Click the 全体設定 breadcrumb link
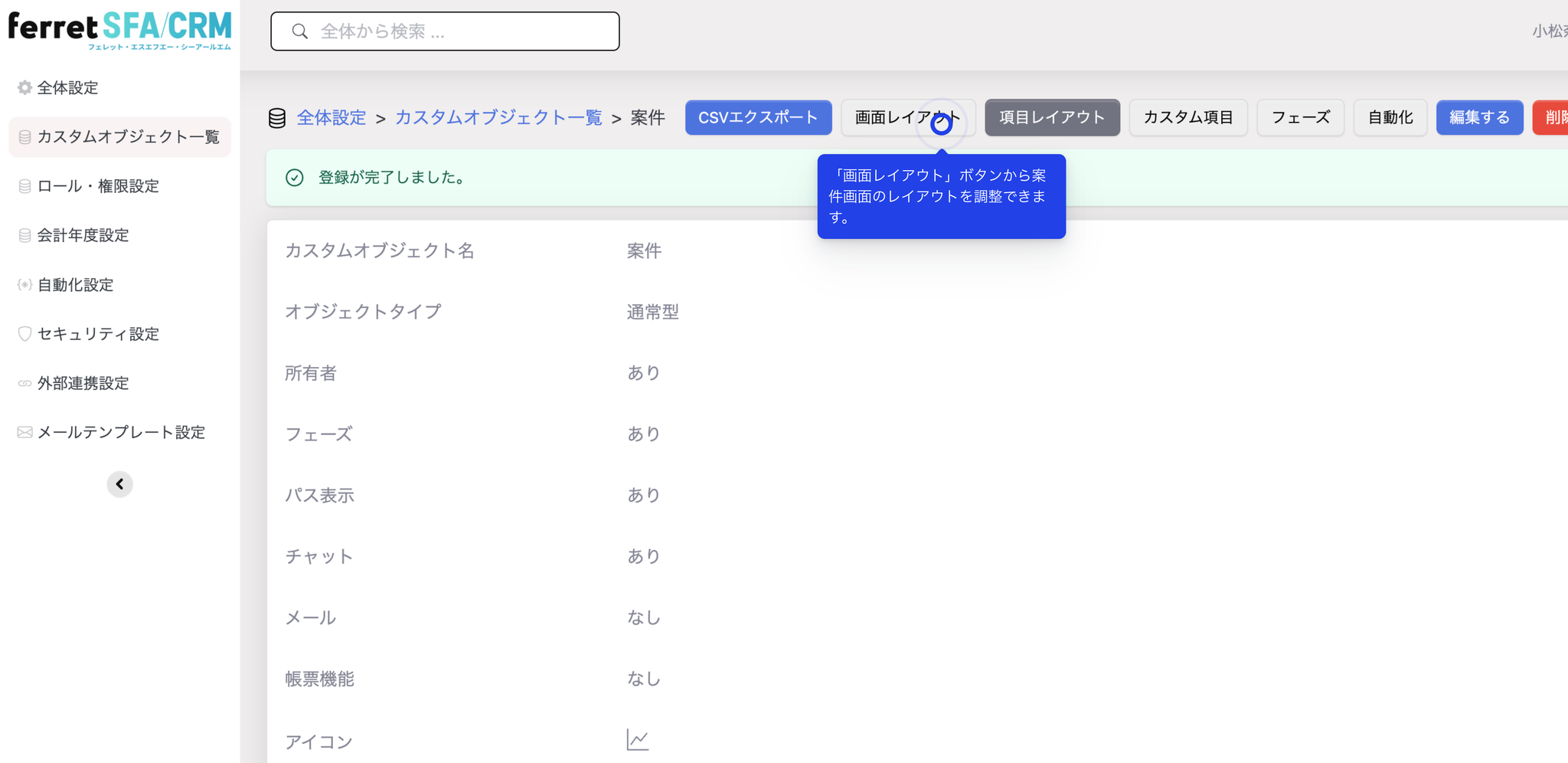 pyautogui.click(x=332, y=118)
